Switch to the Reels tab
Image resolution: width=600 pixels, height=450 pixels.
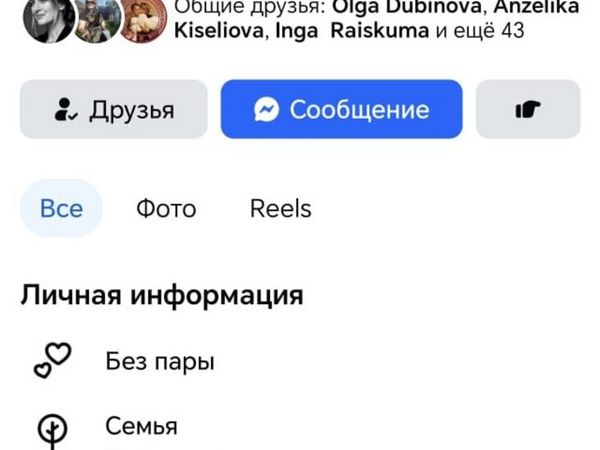click(280, 209)
